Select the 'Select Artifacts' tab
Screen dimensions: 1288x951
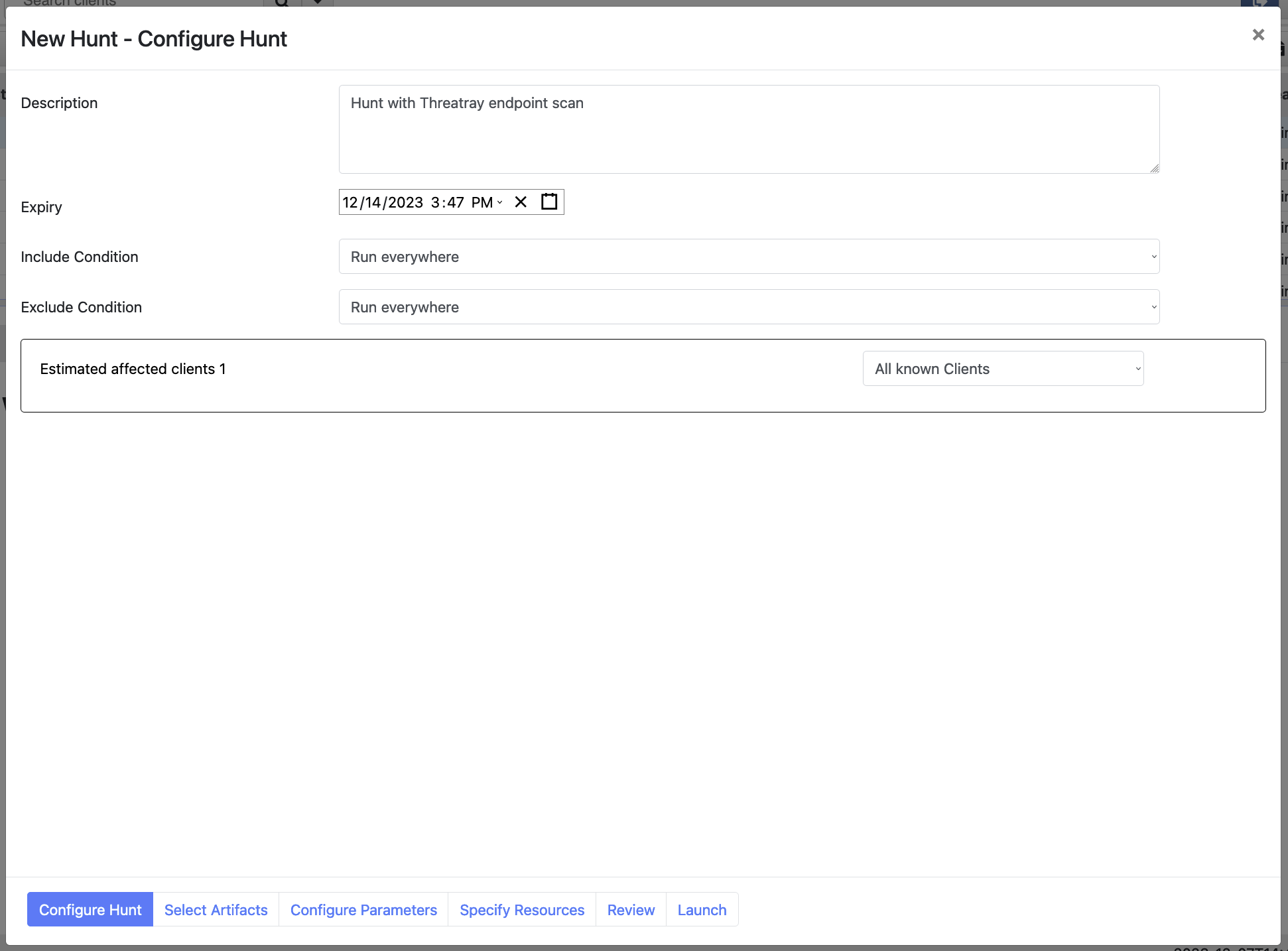pos(216,909)
